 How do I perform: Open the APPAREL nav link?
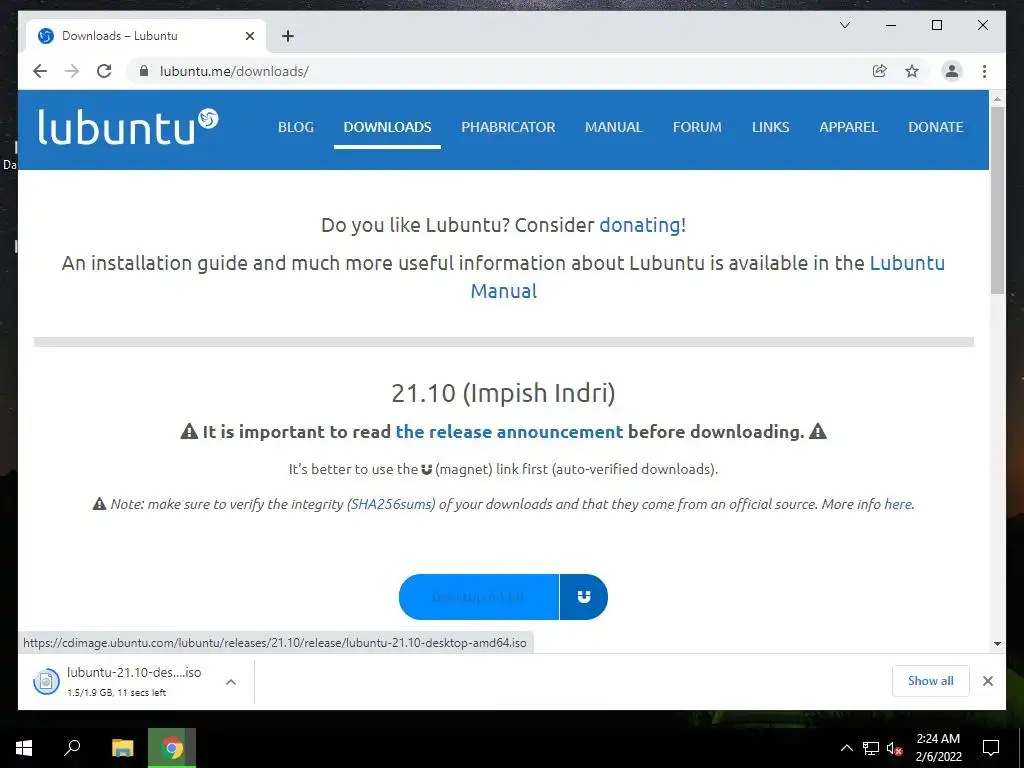(x=848, y=127)
